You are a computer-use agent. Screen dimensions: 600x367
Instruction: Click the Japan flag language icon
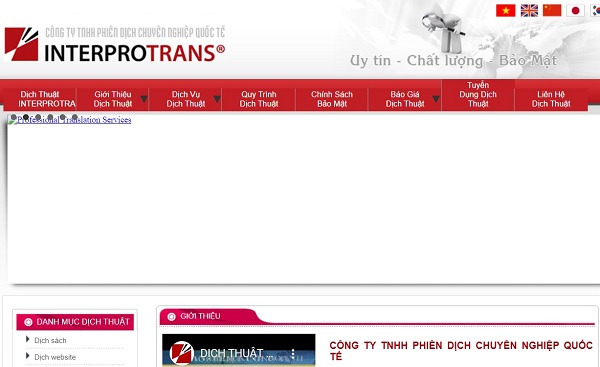[575, 10]
